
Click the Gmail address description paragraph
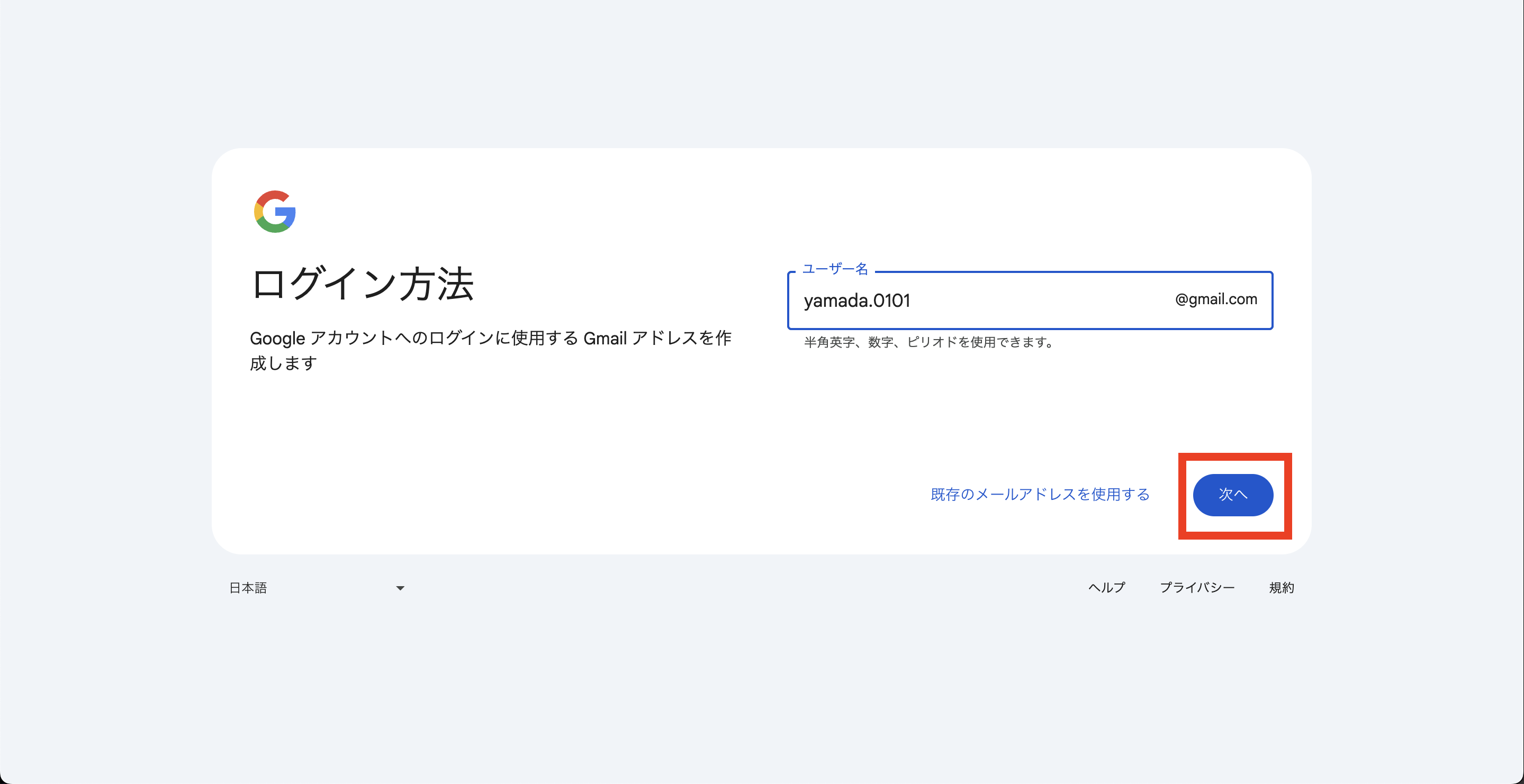click(x=490, y=338)
